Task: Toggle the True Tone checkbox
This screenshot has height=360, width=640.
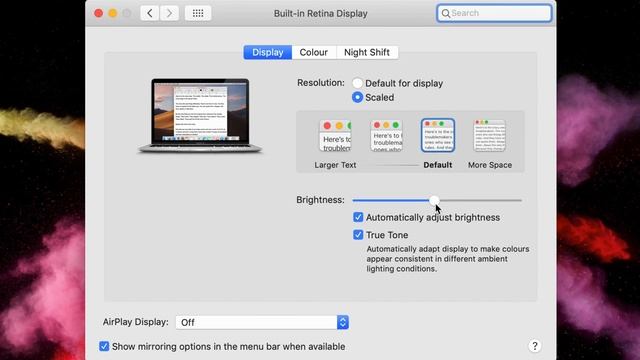Action: click(358, 235)
